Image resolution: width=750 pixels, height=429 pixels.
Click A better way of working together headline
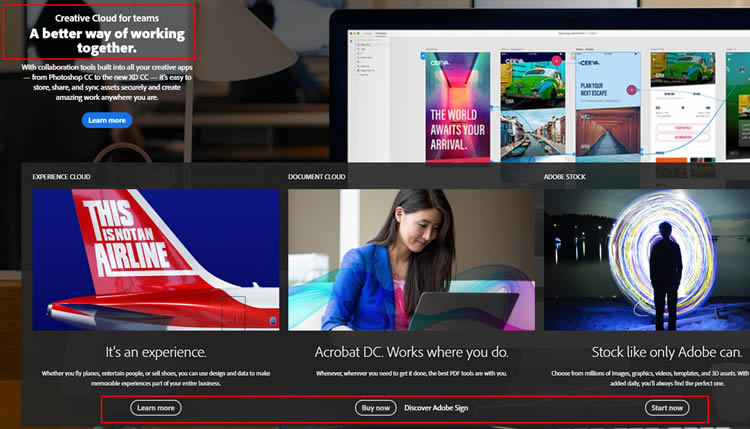97,40
